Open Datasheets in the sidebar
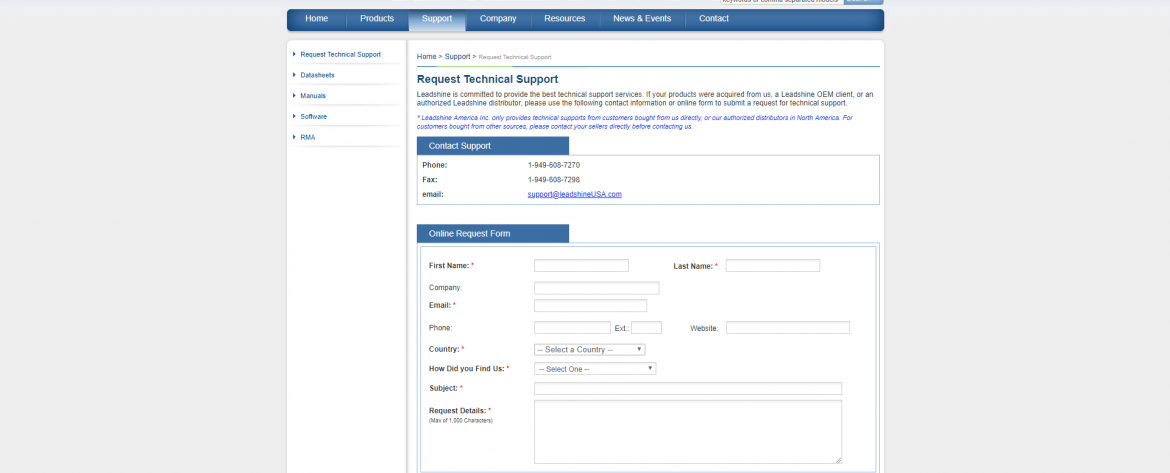Image resolution: width=1170 pixels, height=473 pixels. tap(317, 75)
